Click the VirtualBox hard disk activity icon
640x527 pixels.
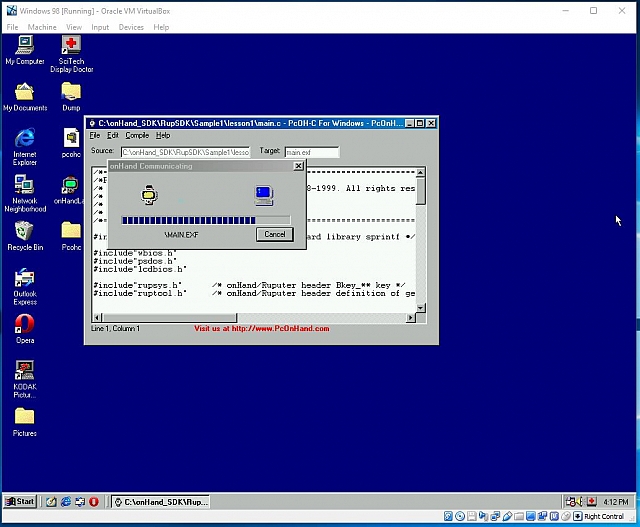pos(448,516)
